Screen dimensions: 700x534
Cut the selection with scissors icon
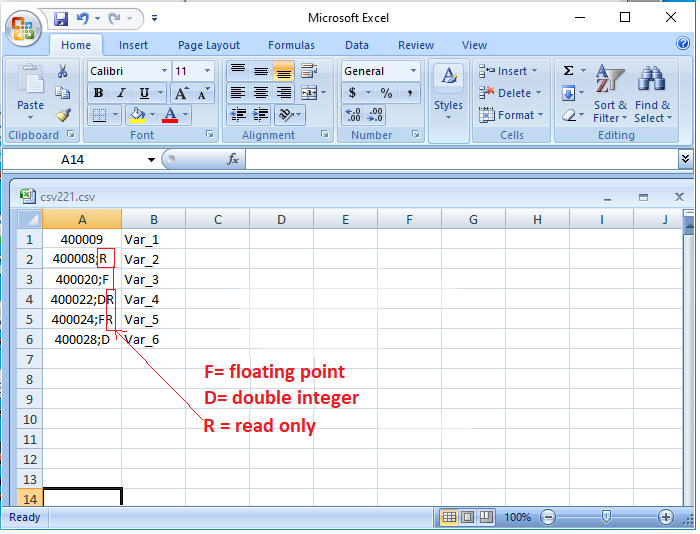click(x=62, y=71)
